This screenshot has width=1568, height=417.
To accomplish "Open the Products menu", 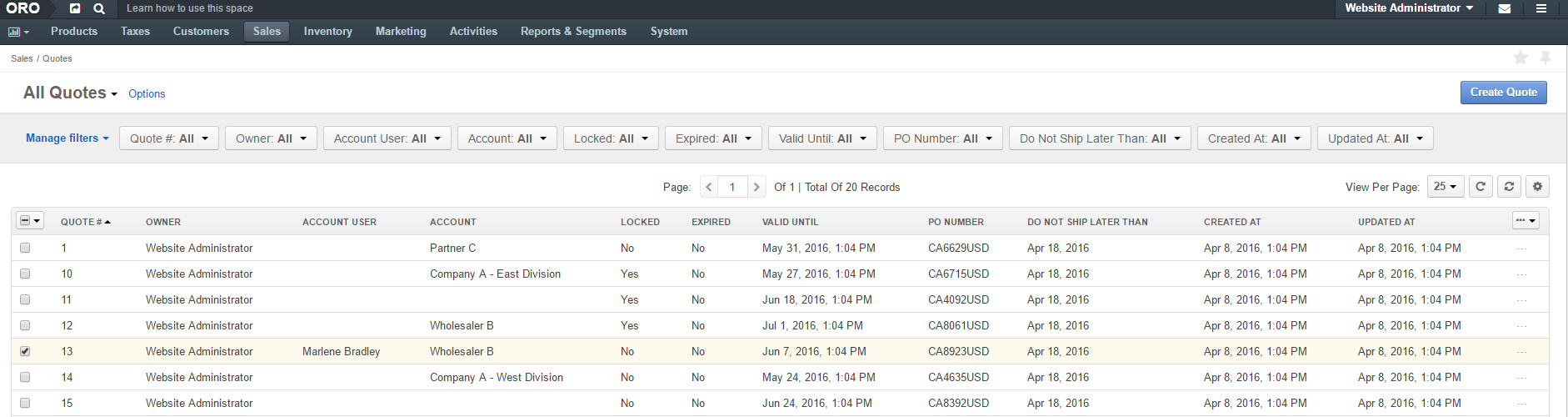I will (74, 32).
